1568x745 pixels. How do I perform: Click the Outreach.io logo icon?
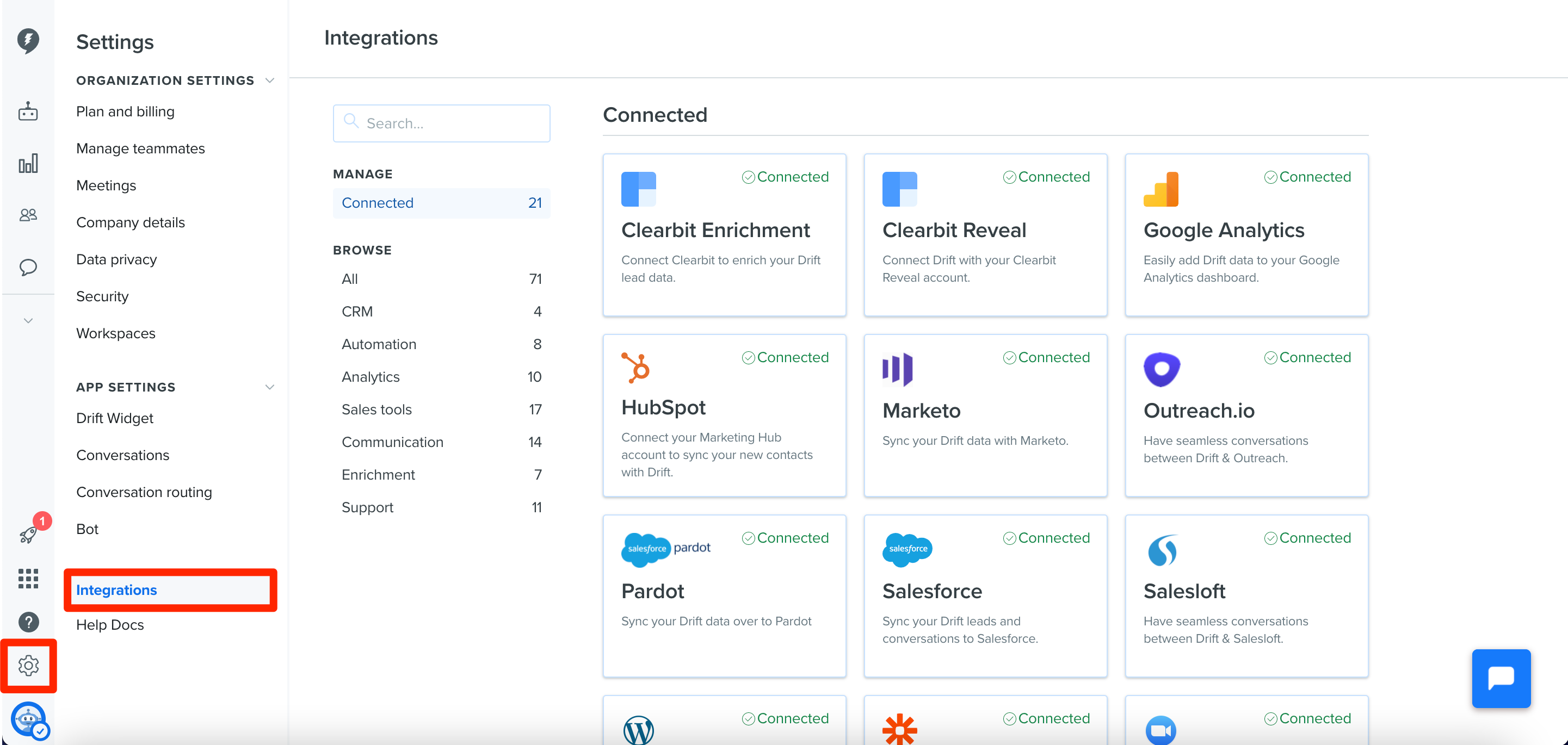1162,369
